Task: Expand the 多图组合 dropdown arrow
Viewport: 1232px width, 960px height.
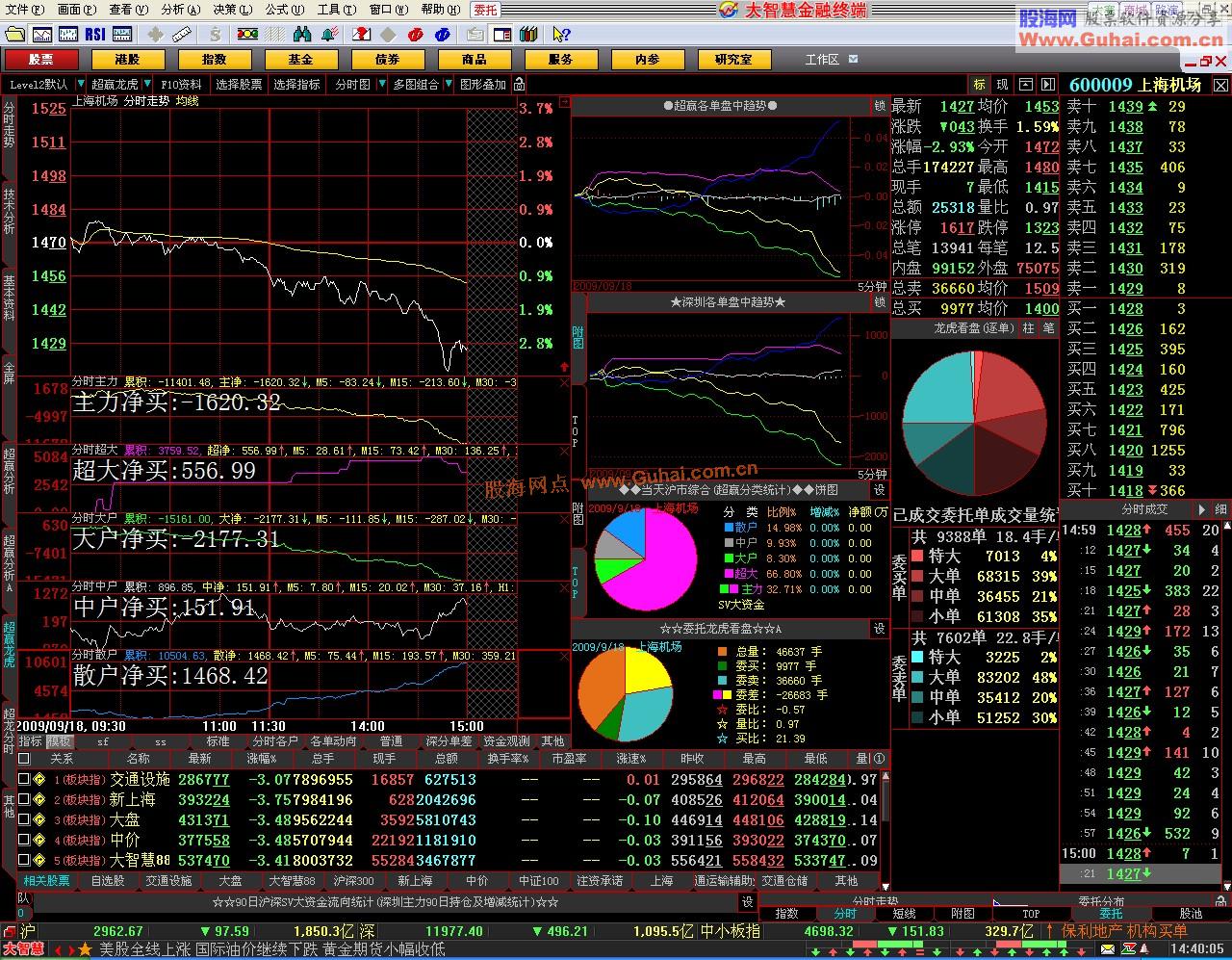Action: point(449,85)
